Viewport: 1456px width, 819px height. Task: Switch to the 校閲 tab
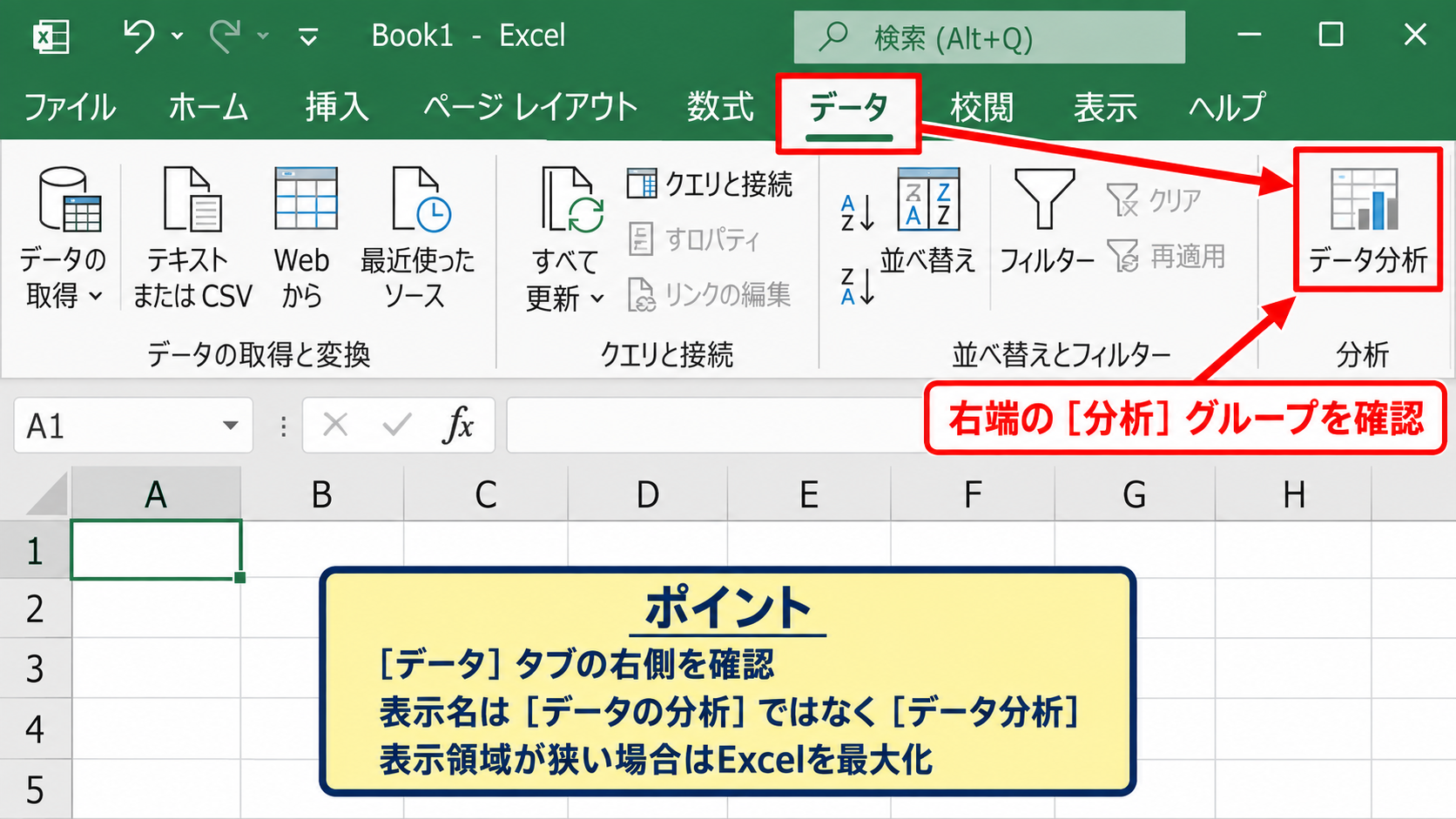pos(982,107)
